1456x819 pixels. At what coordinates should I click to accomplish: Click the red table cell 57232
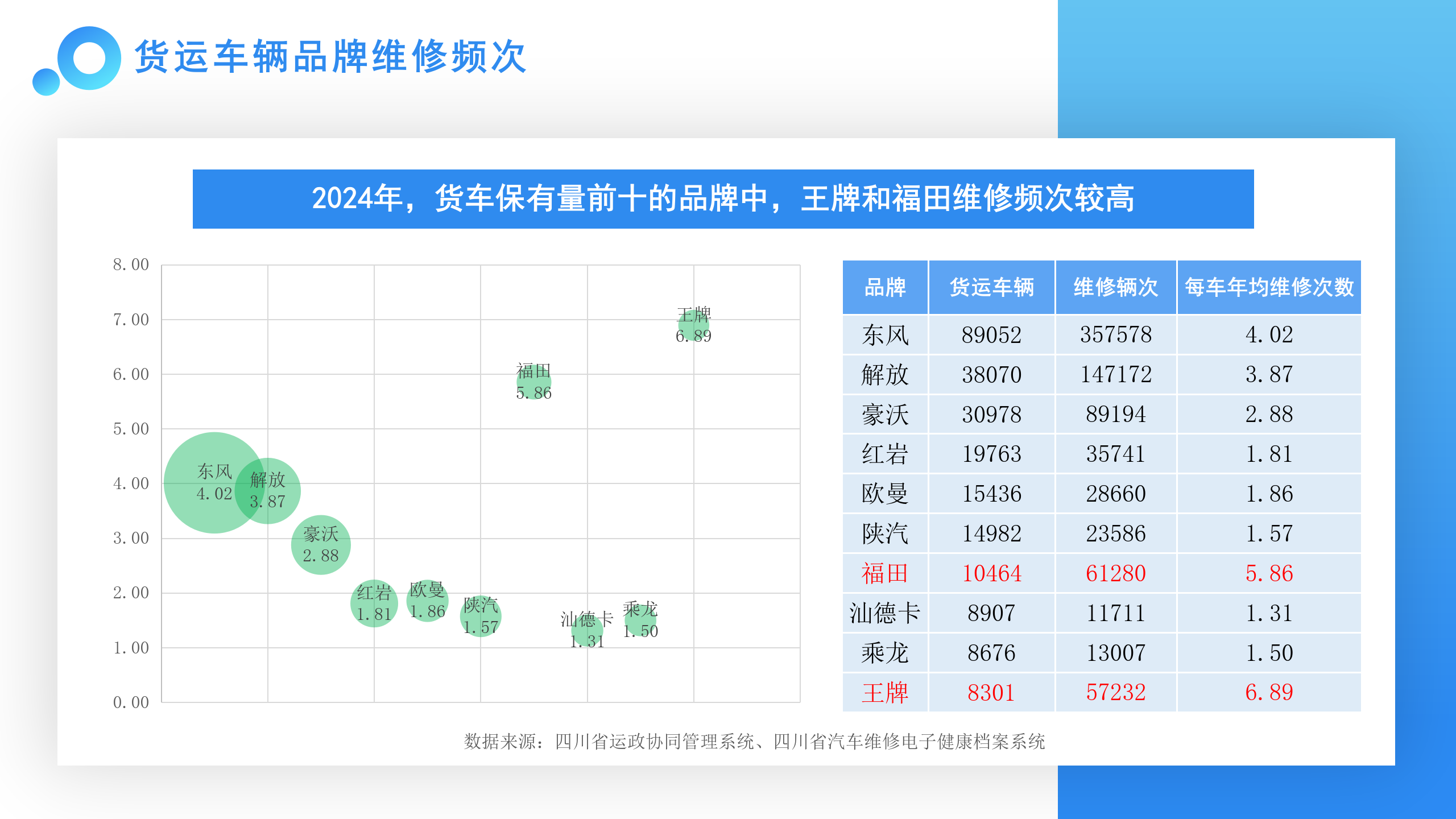click(x=1116, y=693)
